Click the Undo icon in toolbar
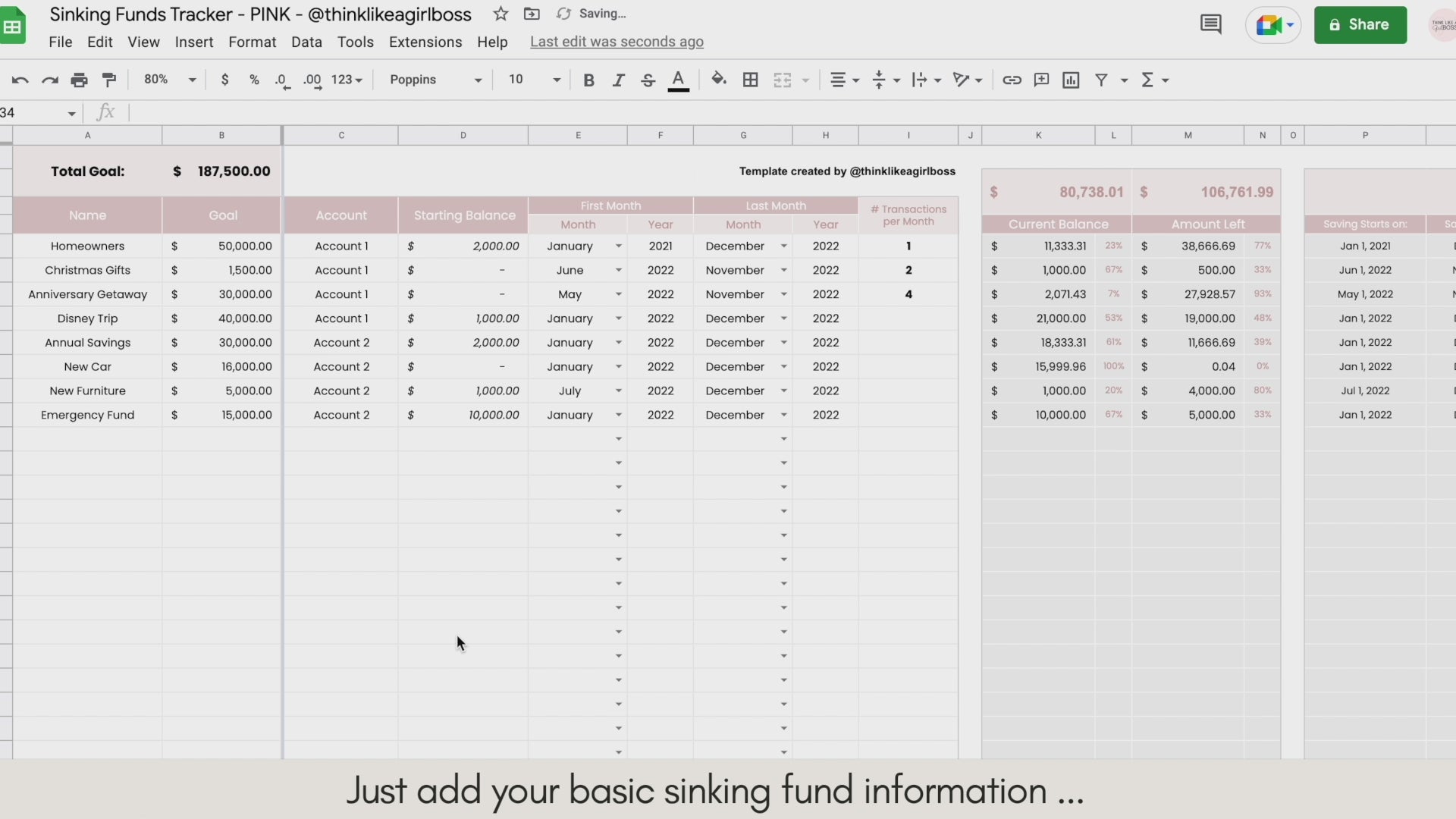Viewport: 1456px width, 819px height. click(x=20, y=80)
